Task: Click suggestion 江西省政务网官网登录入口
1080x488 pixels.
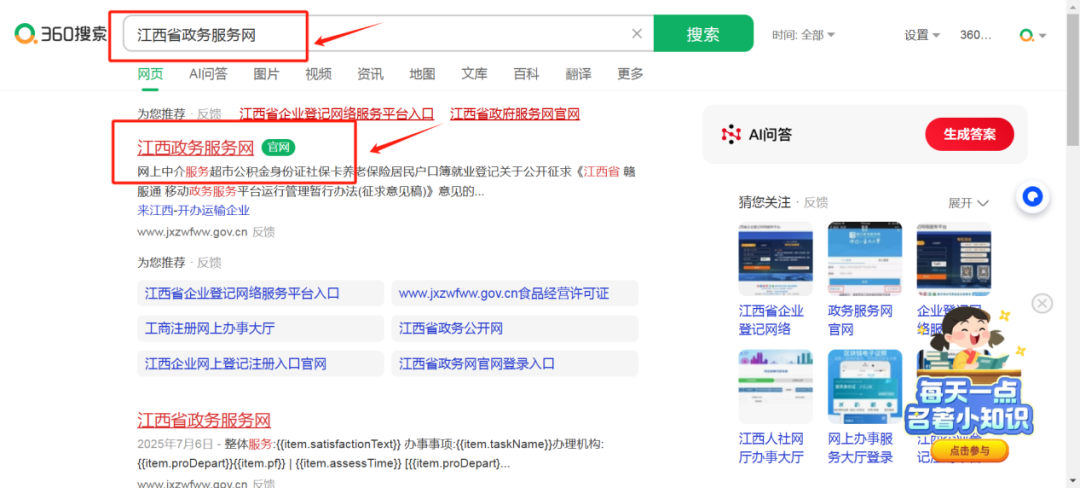Action: (515, 363)
